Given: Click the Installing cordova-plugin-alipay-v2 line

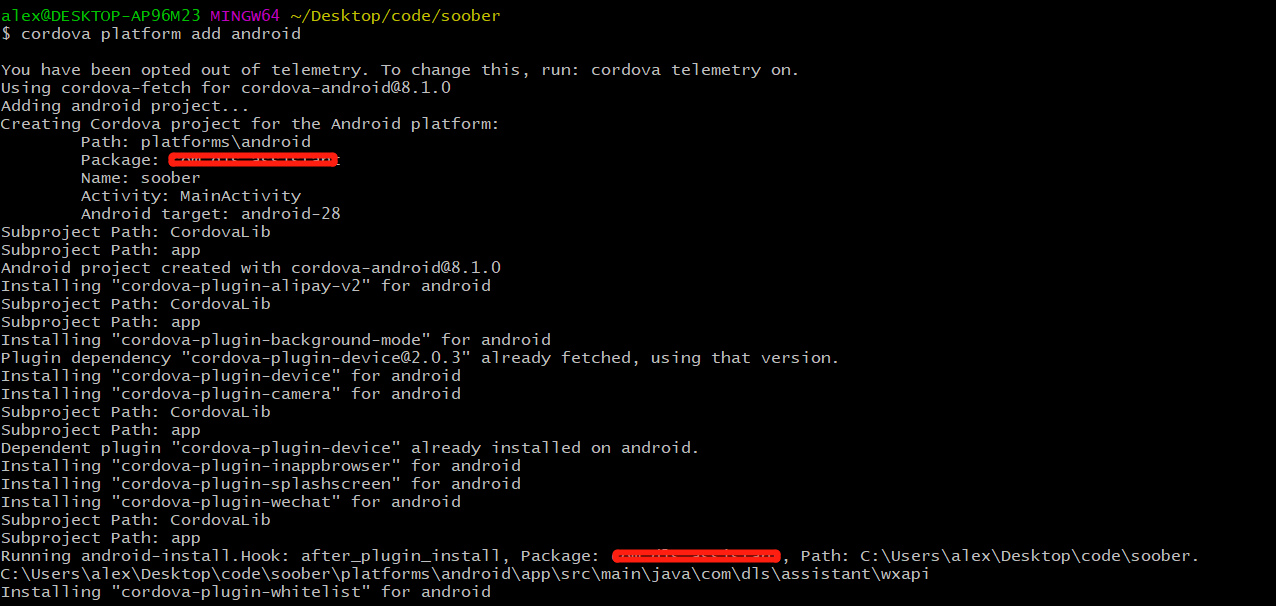Looking at the screenshot, I should [x=246, y=286].
